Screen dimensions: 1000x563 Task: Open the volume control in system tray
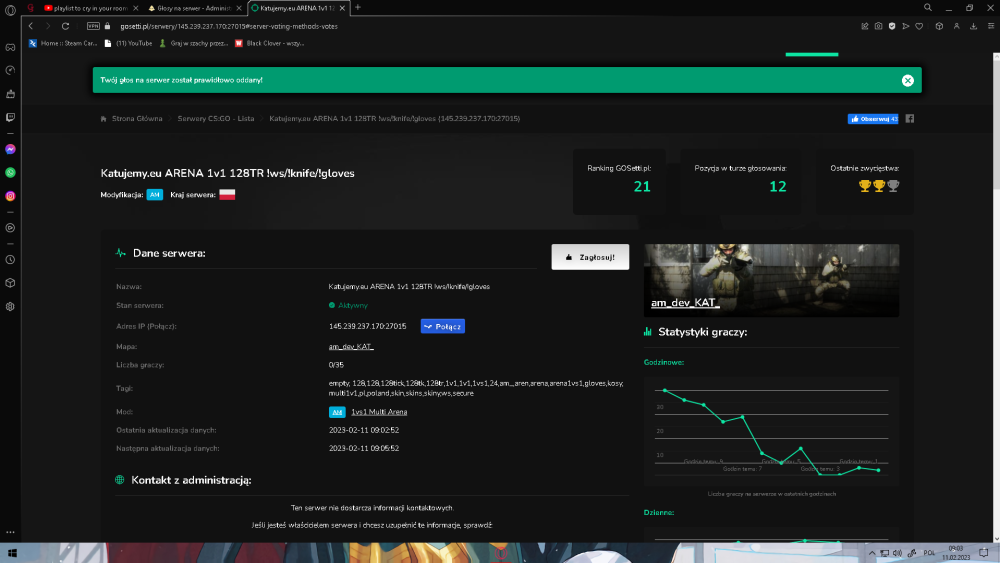897,553
